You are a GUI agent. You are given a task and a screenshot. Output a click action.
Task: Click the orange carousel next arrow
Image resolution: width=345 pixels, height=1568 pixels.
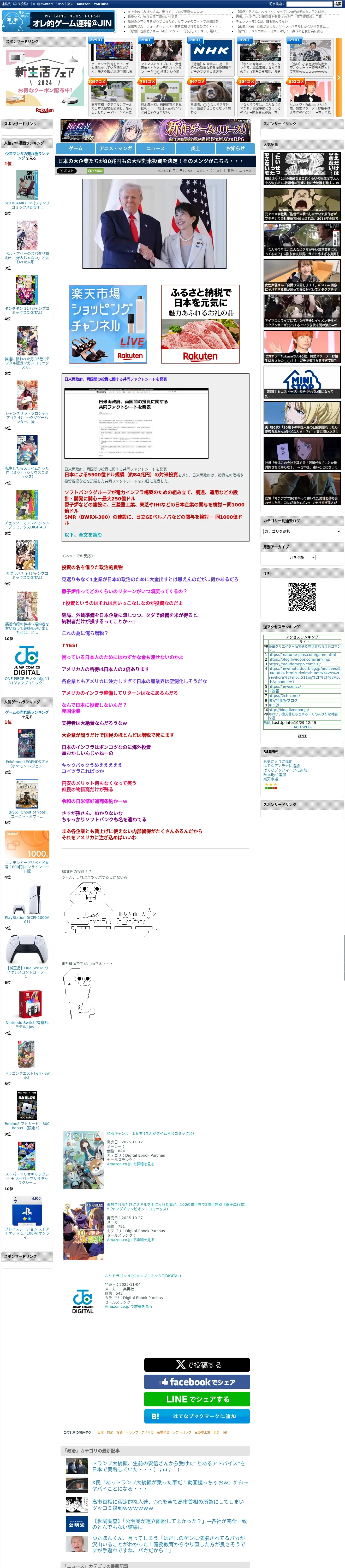click(x=339, y=77)
